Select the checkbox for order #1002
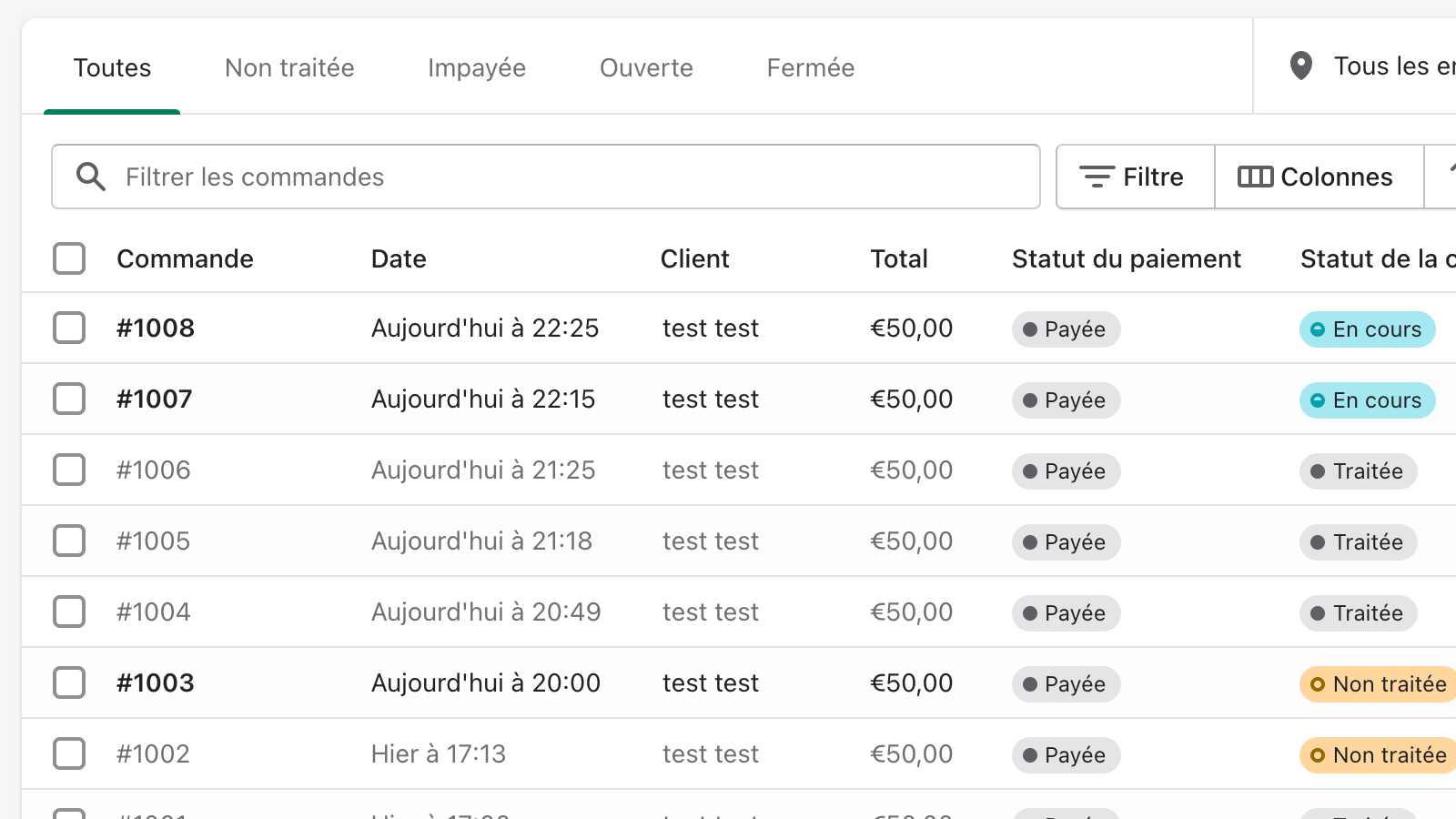1456x819 pixels. [69, 753]
